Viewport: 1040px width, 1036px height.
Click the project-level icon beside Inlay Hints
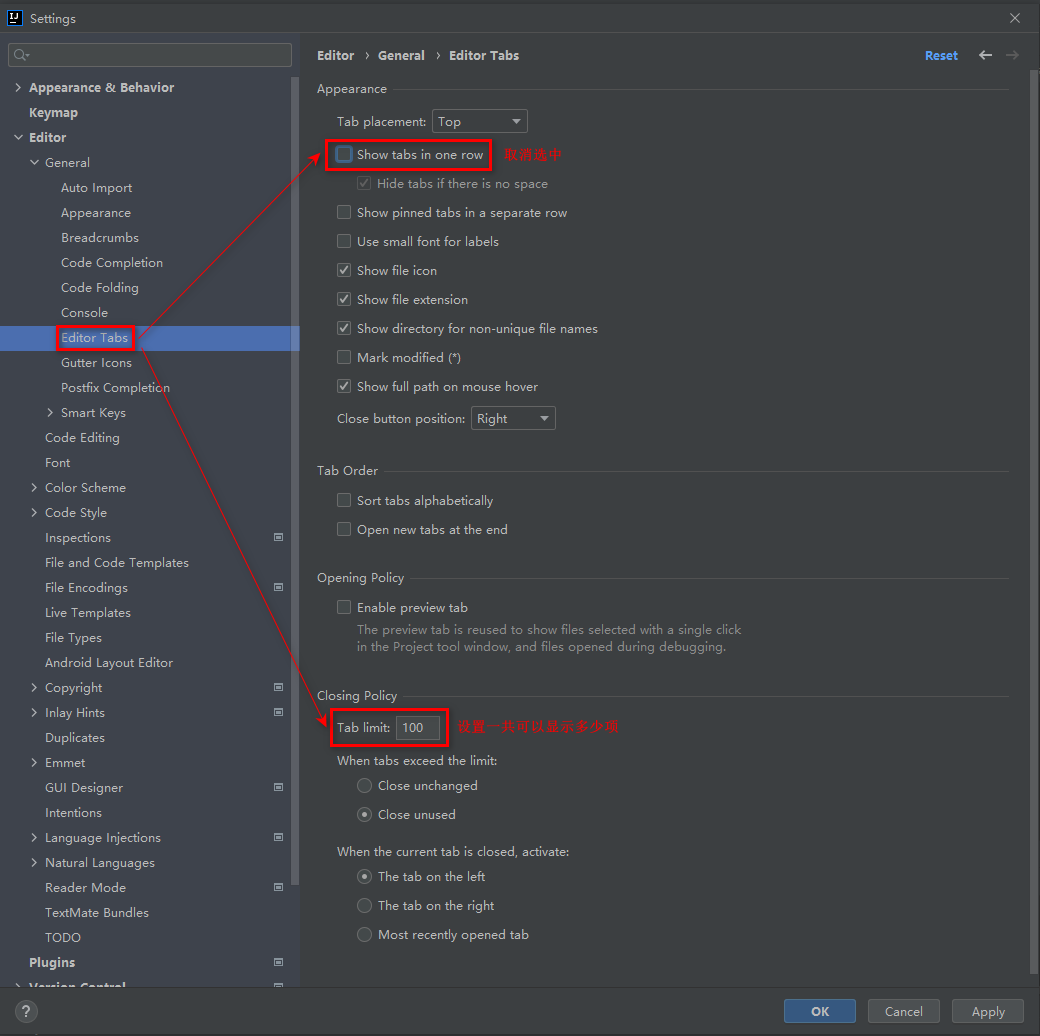pyautogui.click(x=279, y=712)
